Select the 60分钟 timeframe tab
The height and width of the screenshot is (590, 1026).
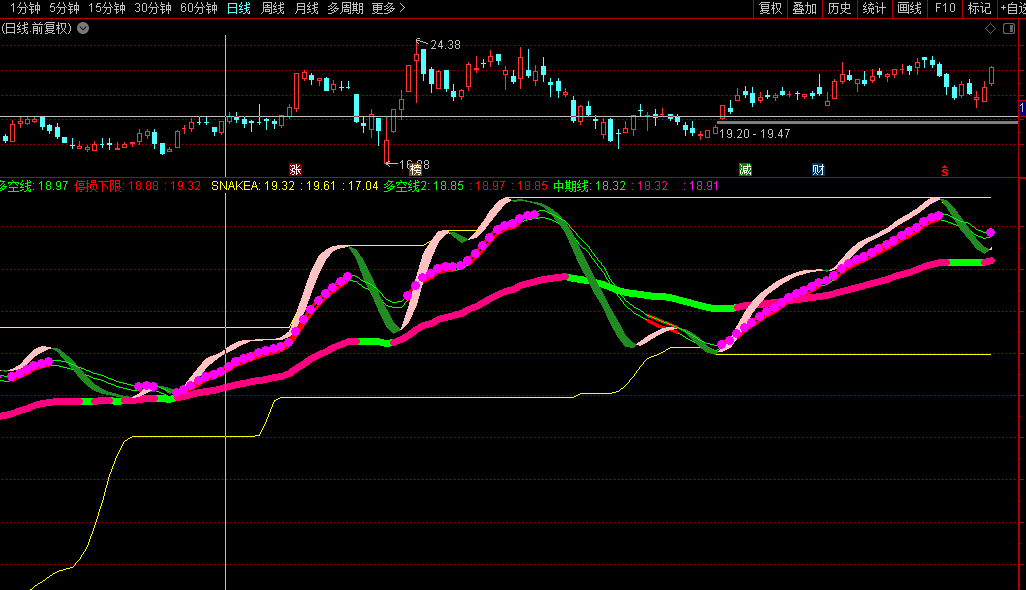click(199, 9)
